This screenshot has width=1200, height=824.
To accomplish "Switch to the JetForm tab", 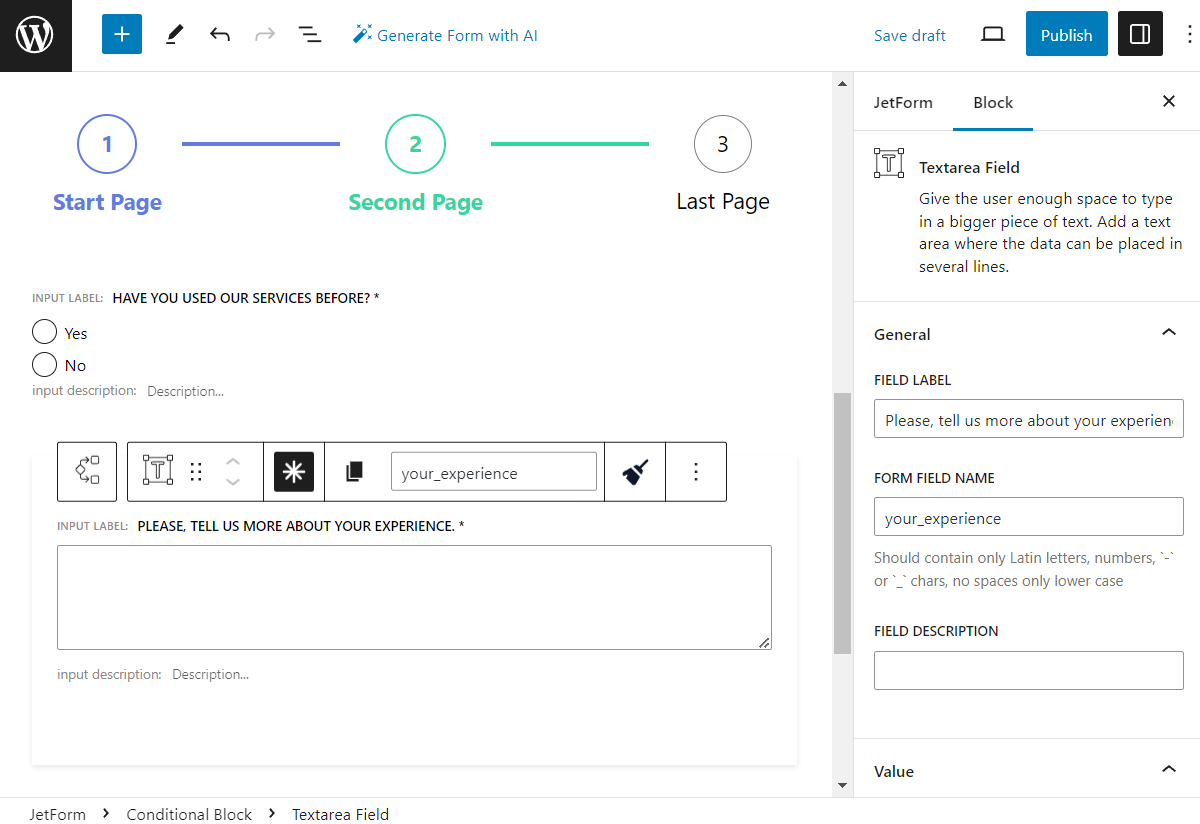I will point(904,102).
